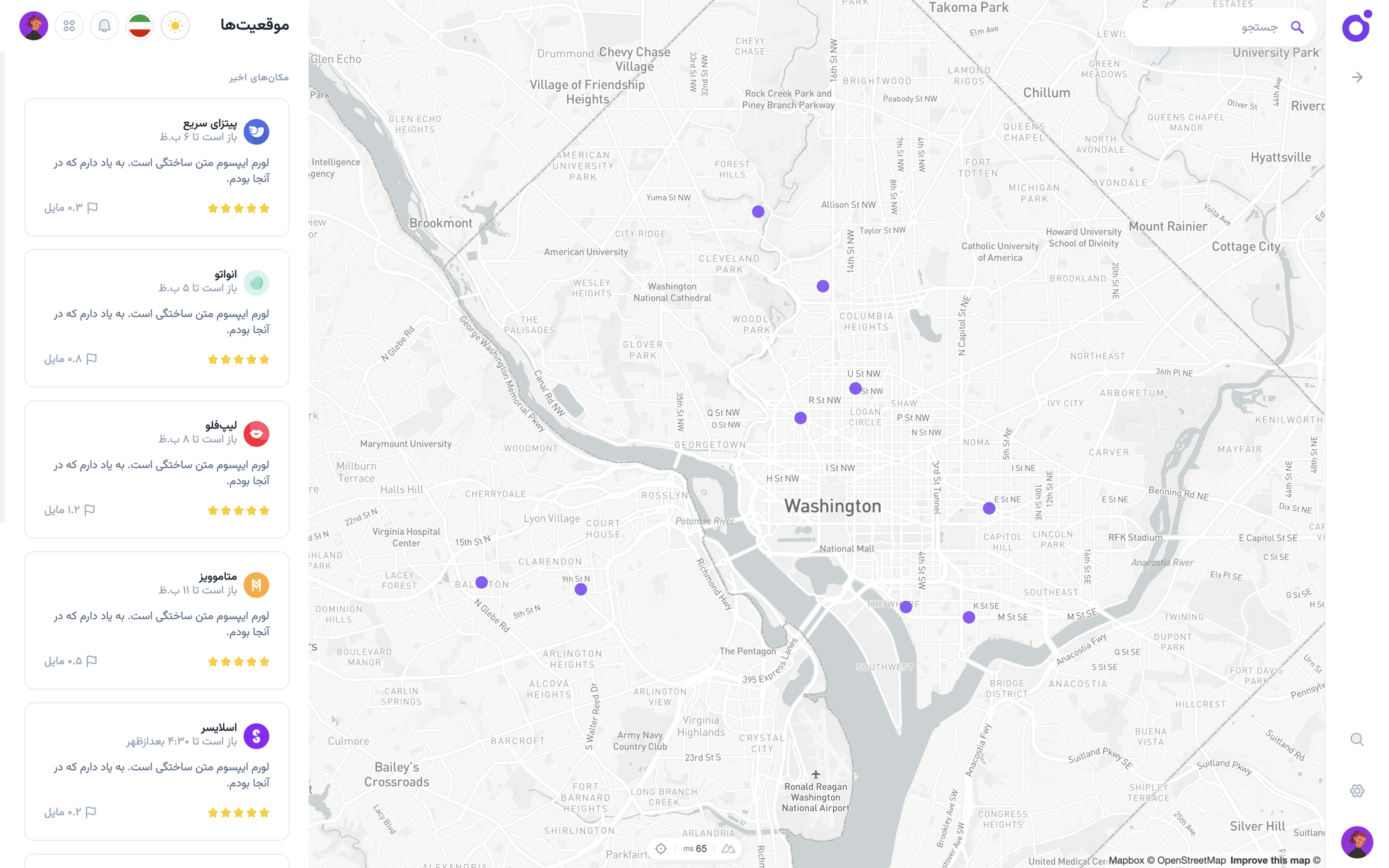Open settings gear in the right sidebar

[x=1357, y=790]
